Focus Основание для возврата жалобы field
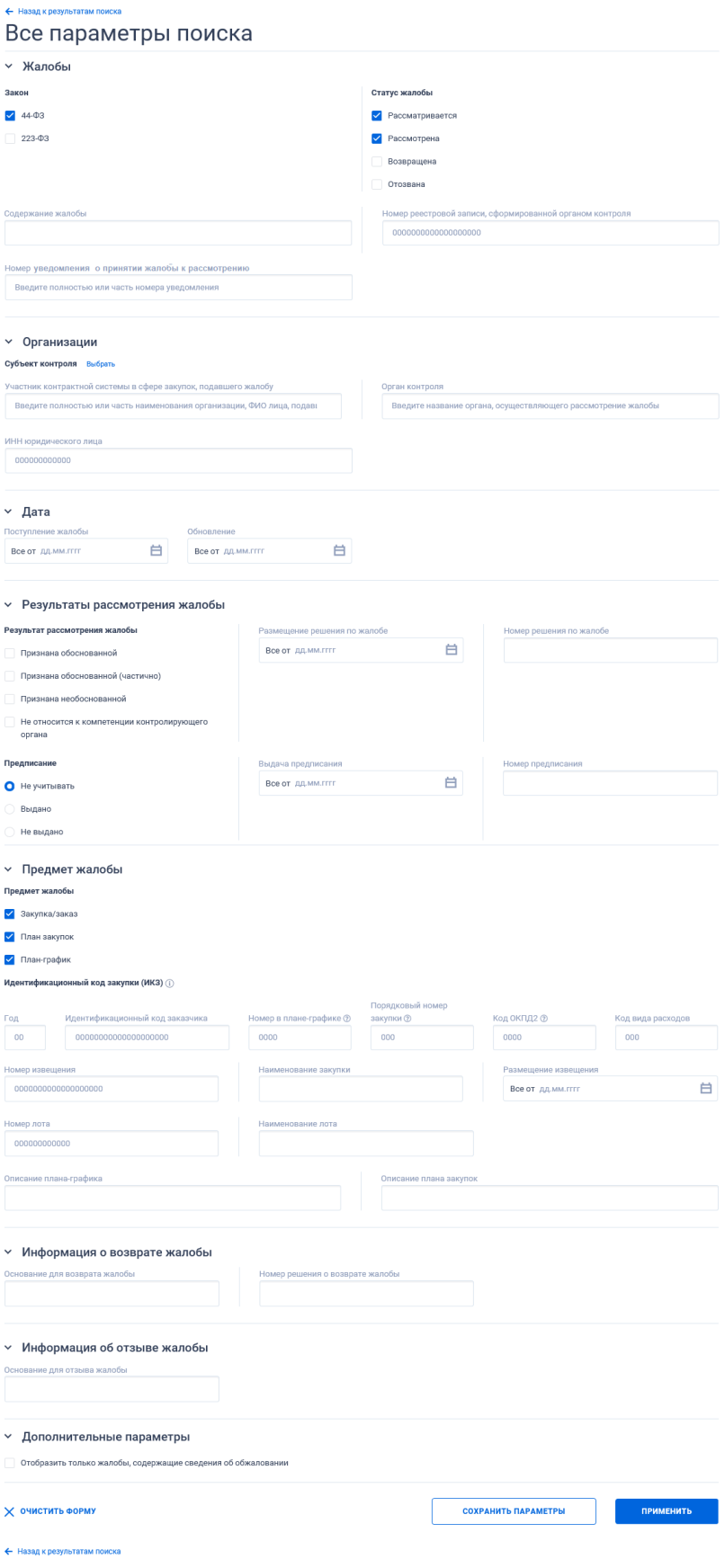The image size is (725, 1568). click(112, 1294)
